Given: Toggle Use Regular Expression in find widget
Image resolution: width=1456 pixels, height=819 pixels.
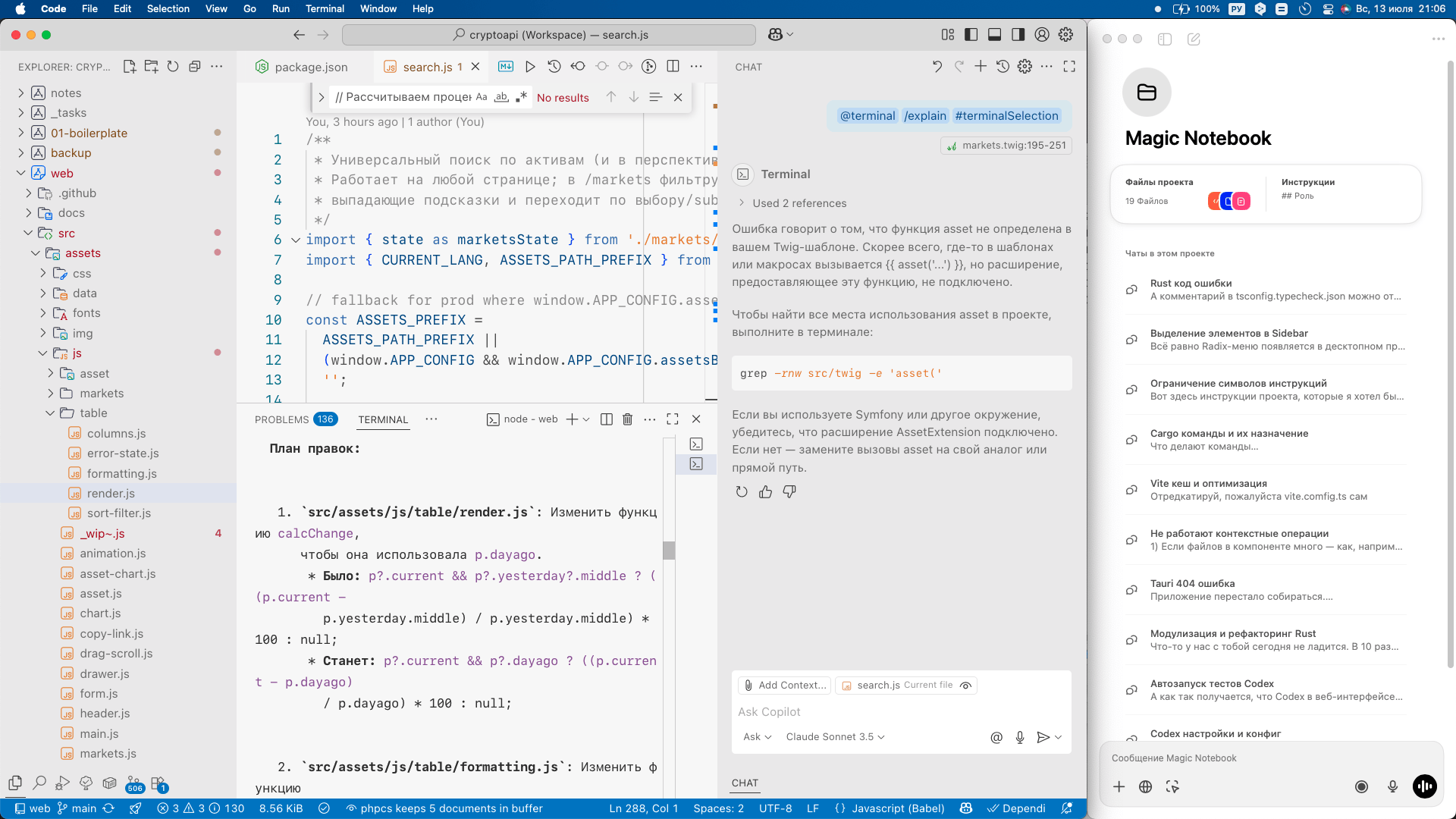Looking at the screenshot, I should coord(521,97).
